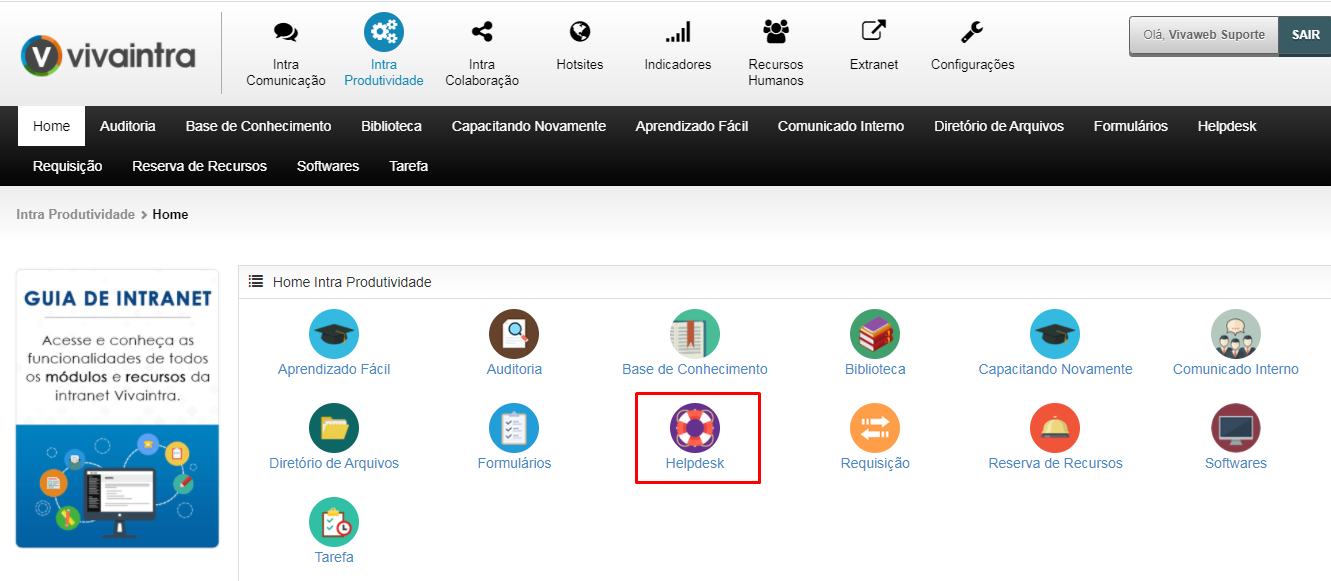Screen dimensions: 1331x581
Task: Select the Home tab in navigation bar
Action: (x=51, y=126)
